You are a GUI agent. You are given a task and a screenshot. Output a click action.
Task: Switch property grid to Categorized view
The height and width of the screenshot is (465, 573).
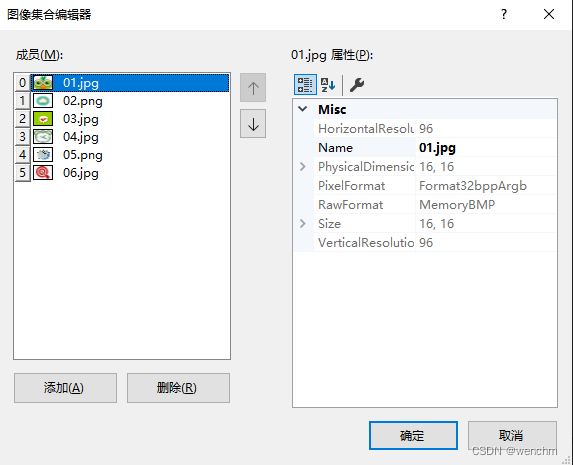(305, 85)
